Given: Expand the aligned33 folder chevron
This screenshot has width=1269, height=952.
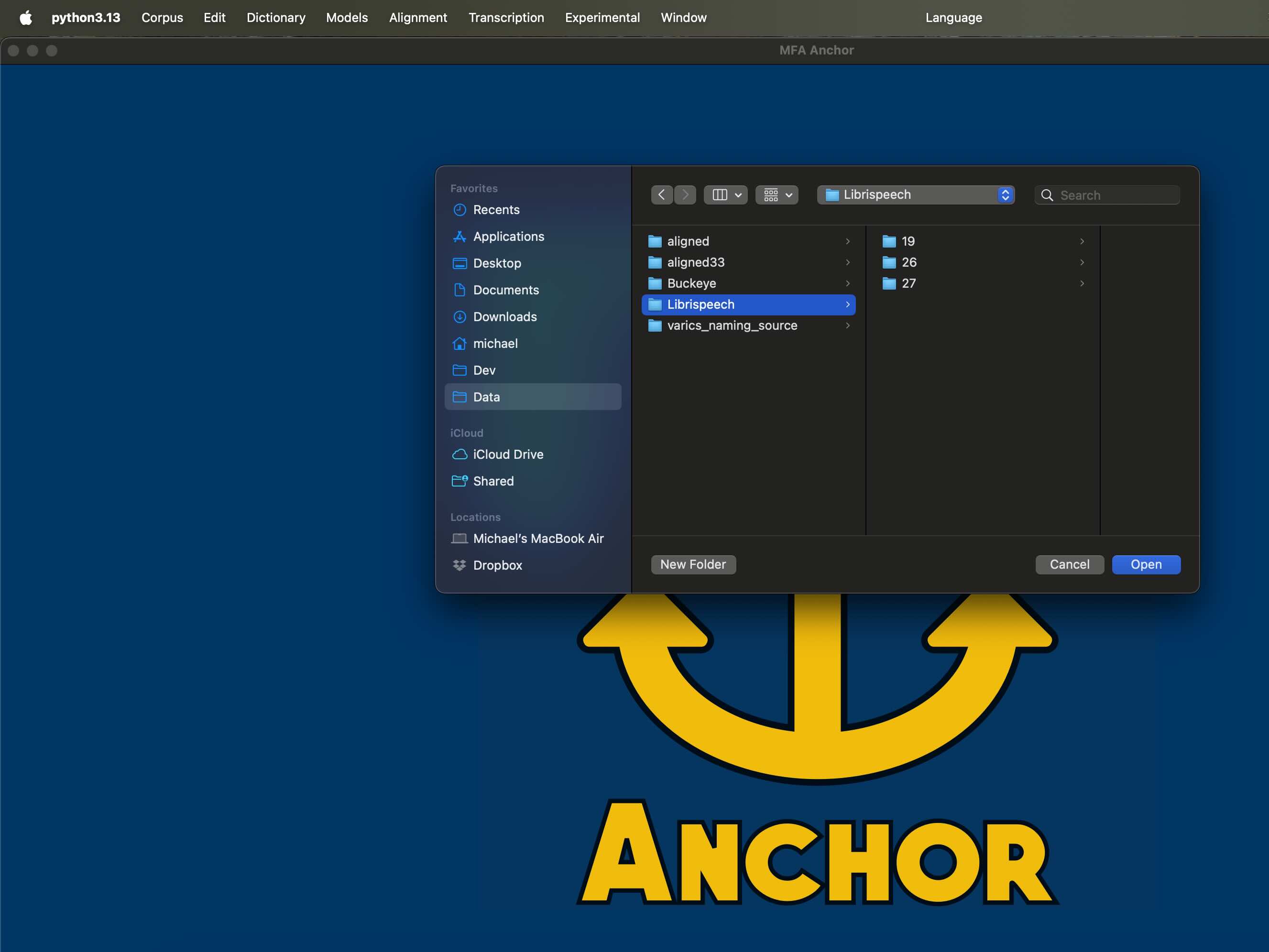Looking at the screenshot, I should (847, 263).
